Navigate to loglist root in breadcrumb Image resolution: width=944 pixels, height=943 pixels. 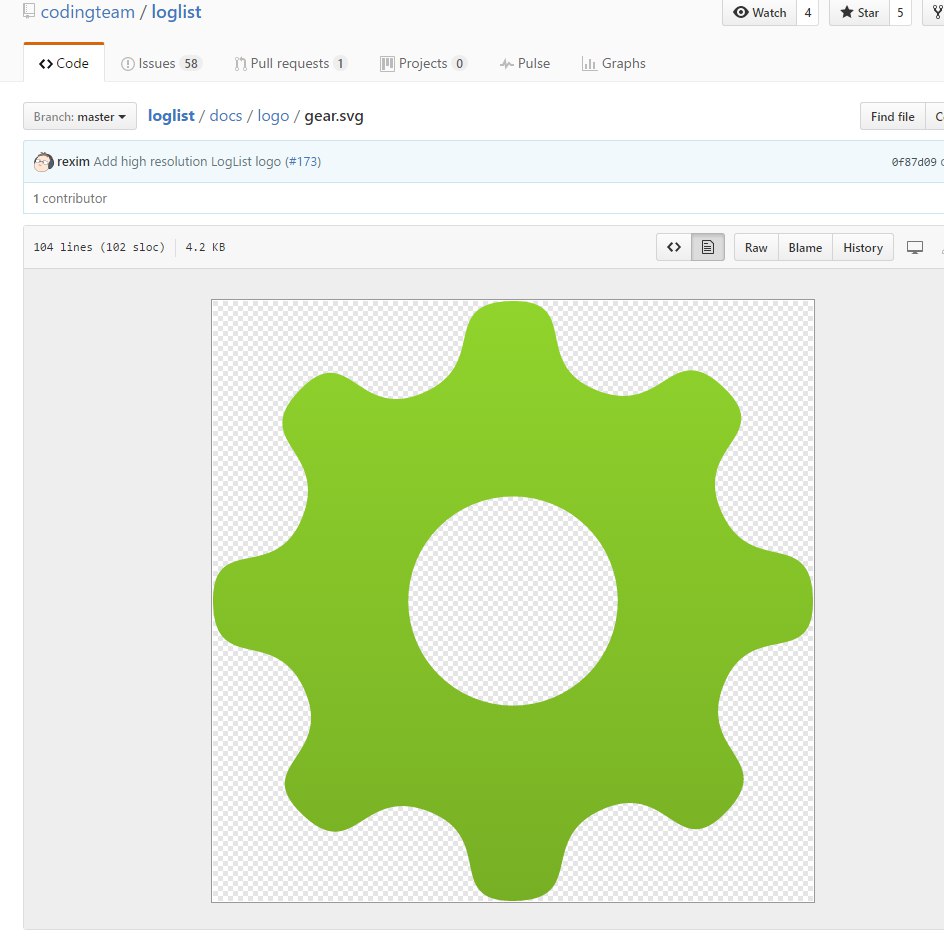point(171,116)
